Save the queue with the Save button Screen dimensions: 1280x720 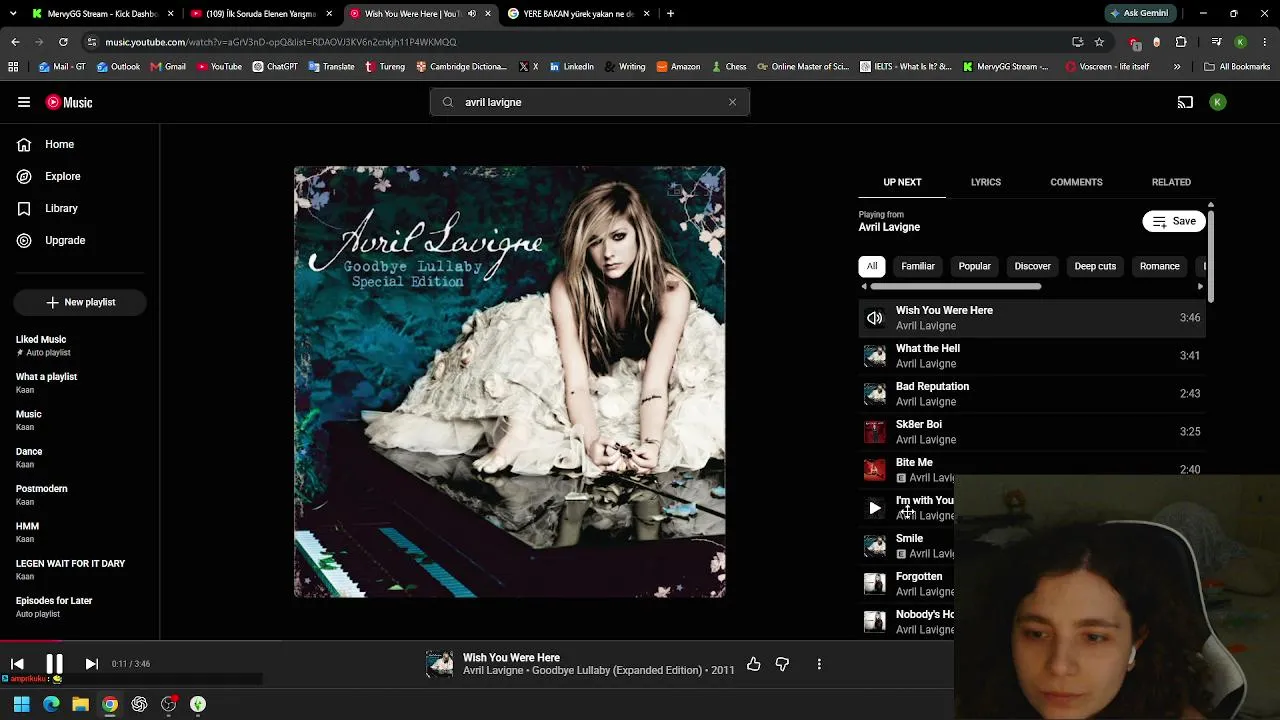tap(1175, 221)
